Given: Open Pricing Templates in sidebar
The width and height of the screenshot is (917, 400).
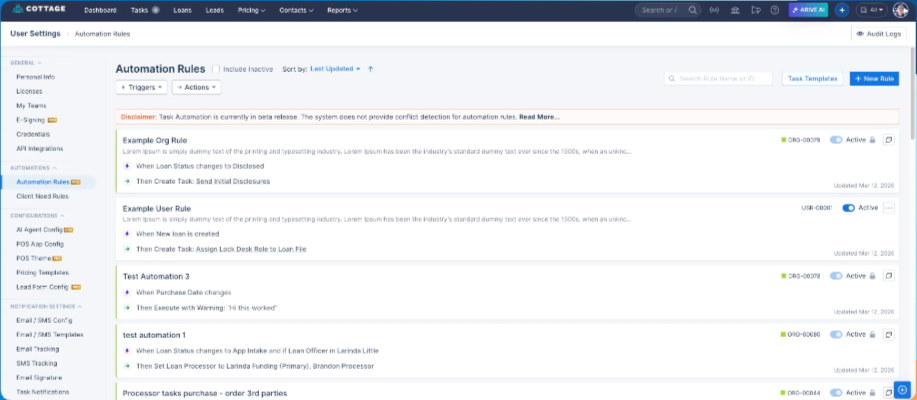Looking at the screenshot, I should point(43,273).
